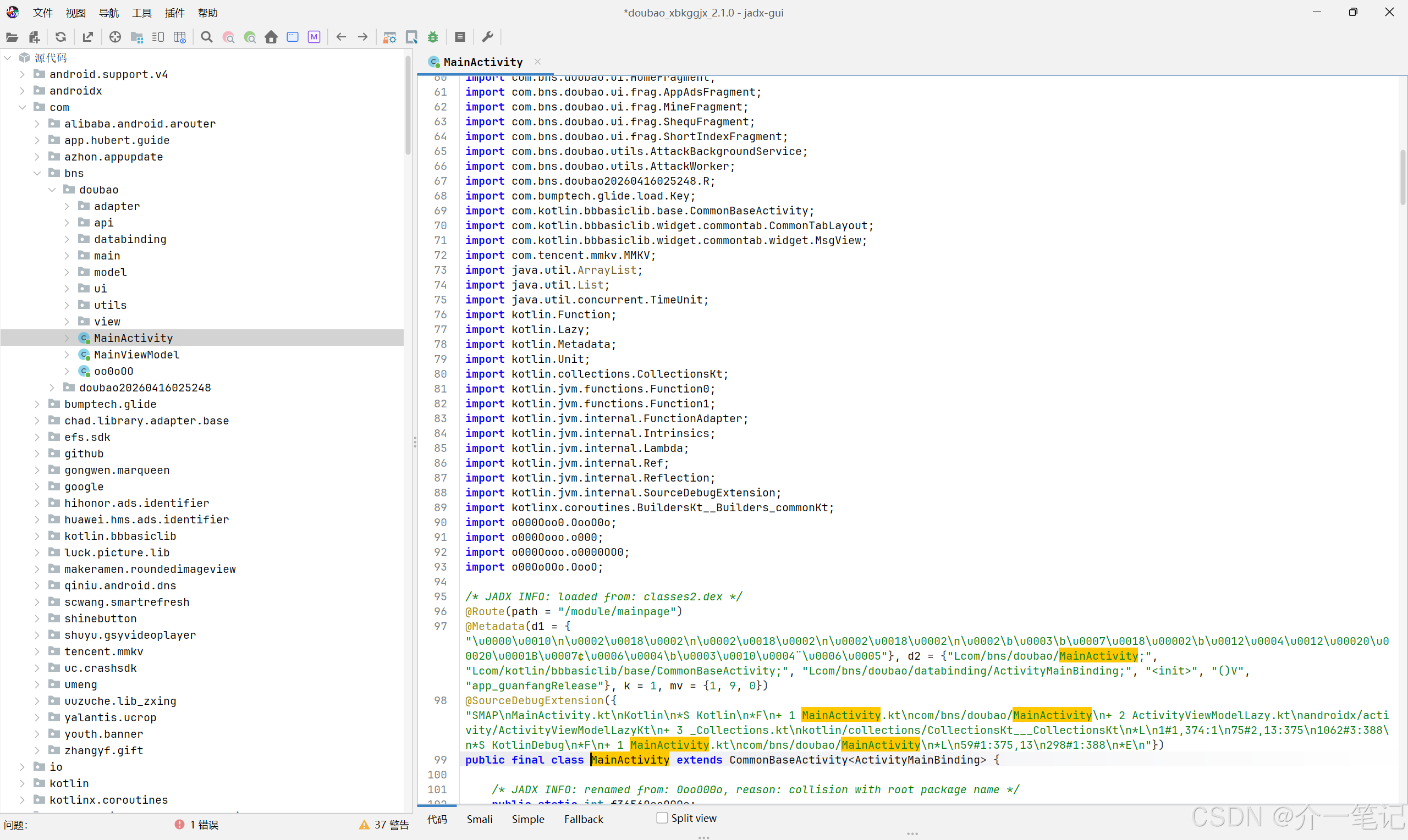1408x840 pixels.
Task: Open preferences with the wrench icon
Action: tap(487, 37)
